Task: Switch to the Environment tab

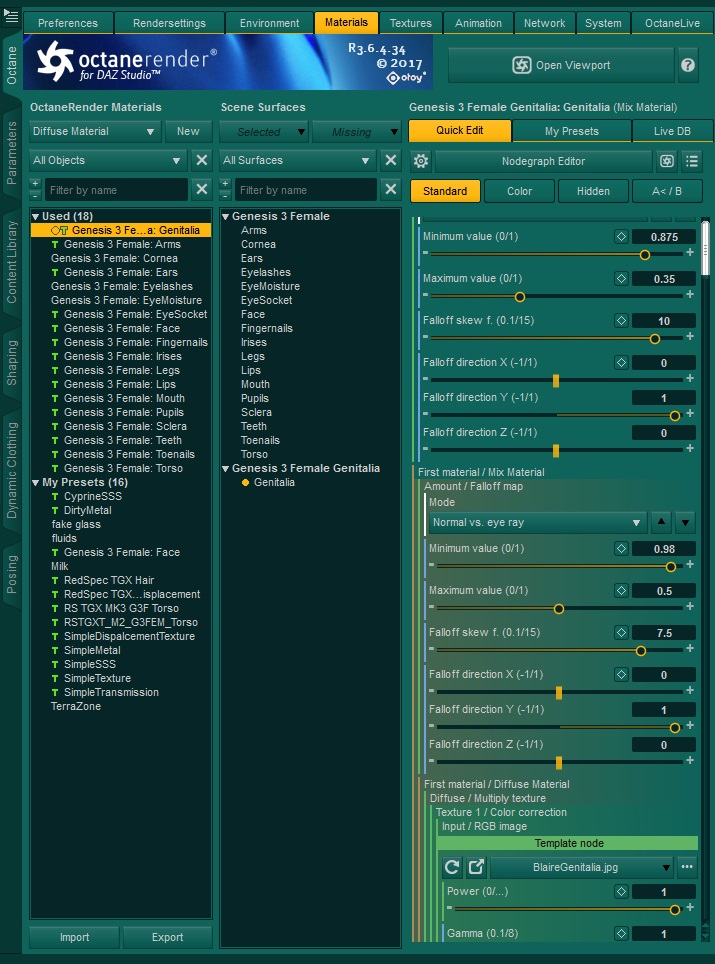Action: point(269,23)
